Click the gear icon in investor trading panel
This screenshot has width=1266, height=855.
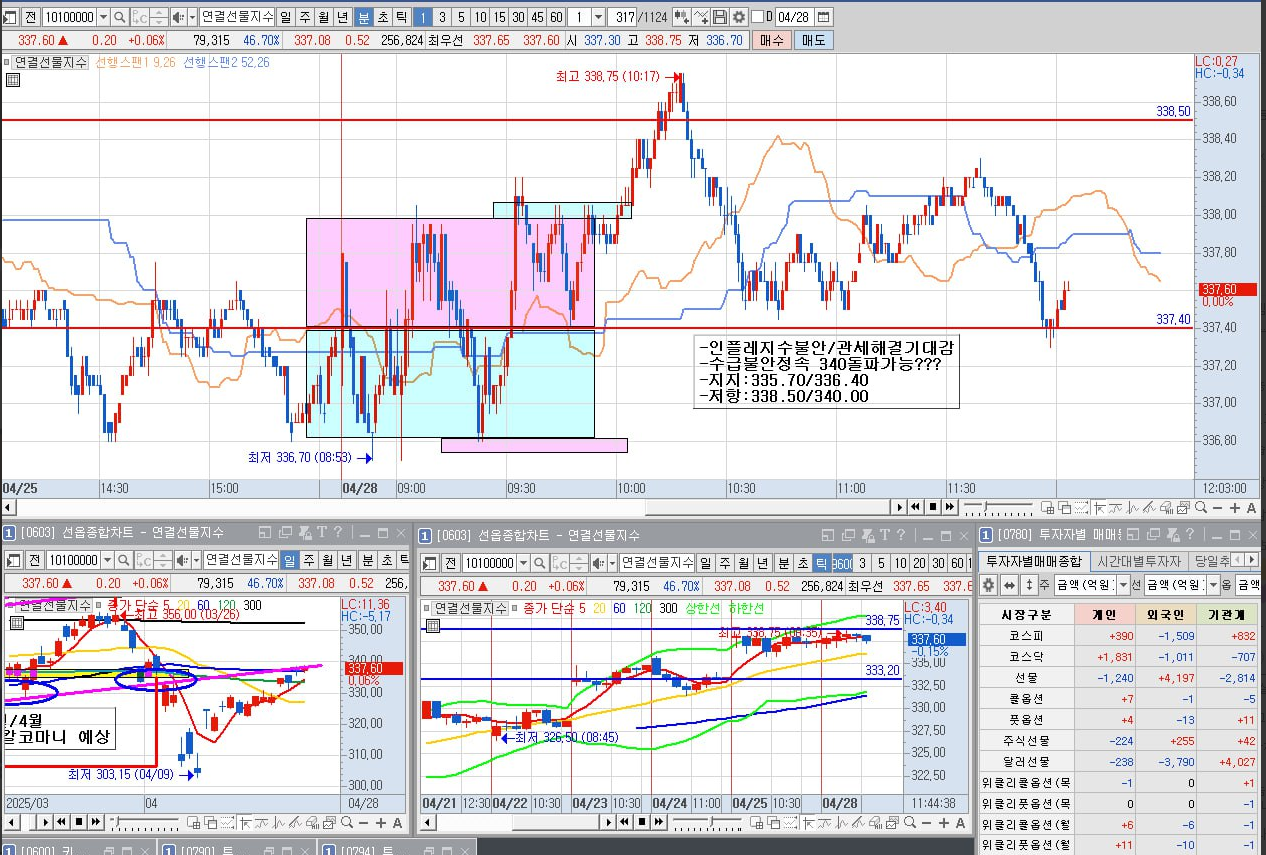988,585
